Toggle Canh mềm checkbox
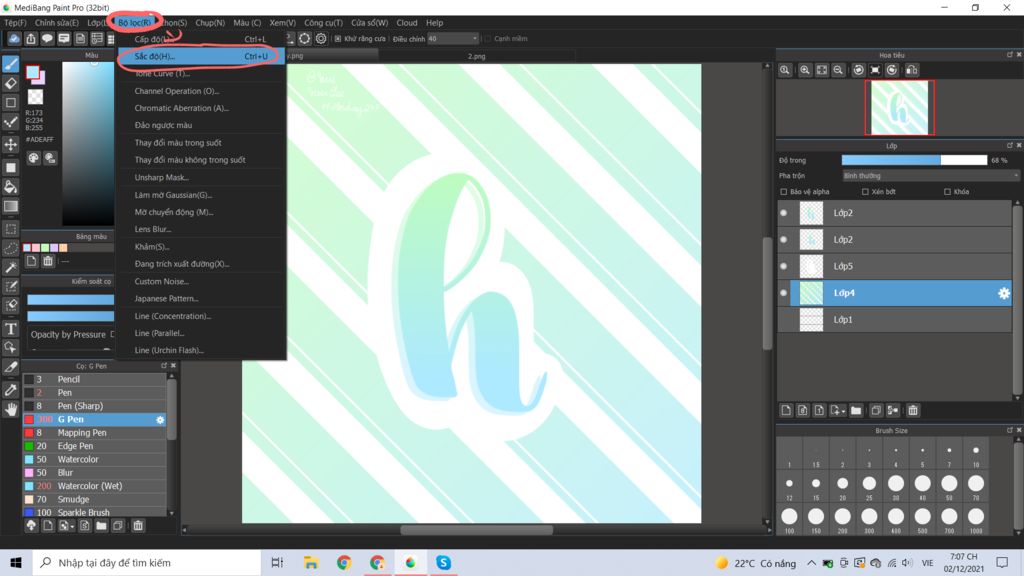The image size is (1024, 576). 488,39
